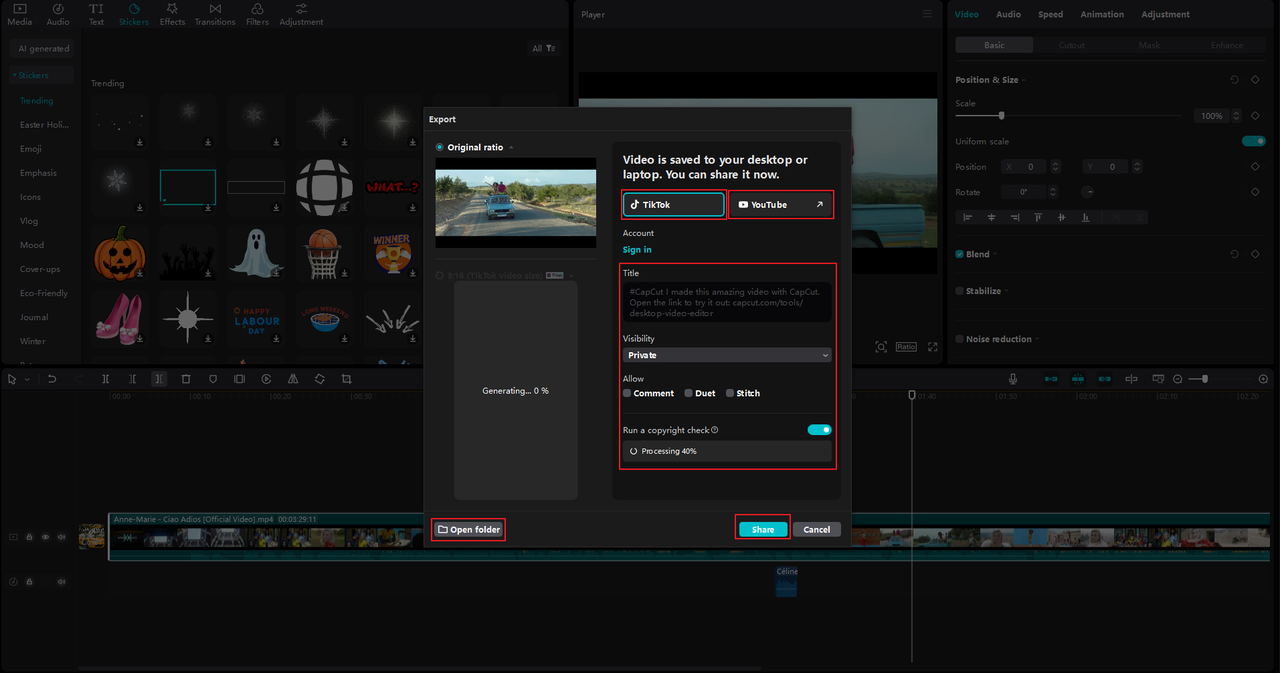Open the Filters tab
1280x673 pixels.
(257, 14)
